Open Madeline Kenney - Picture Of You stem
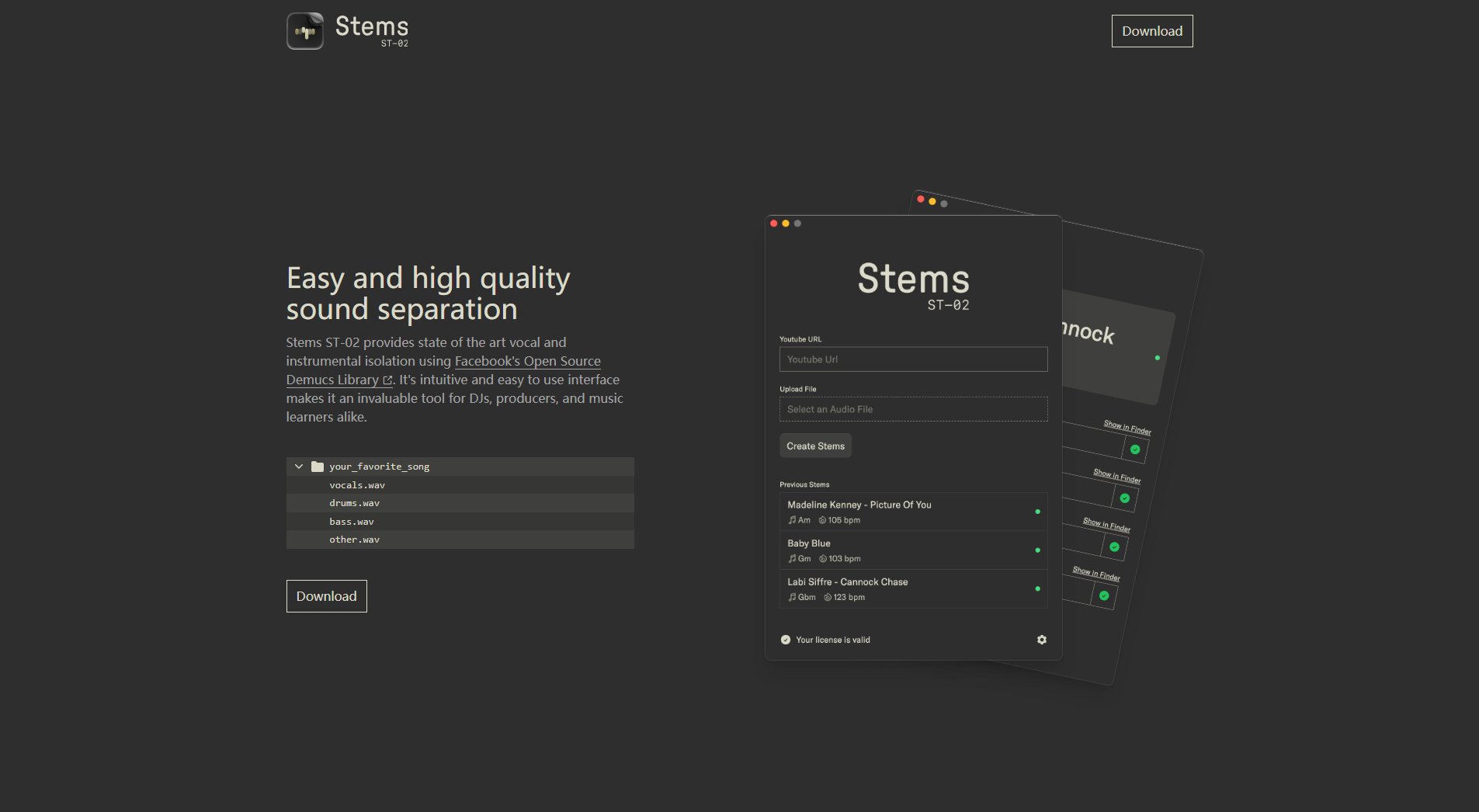The height and width of the screenshot is (812, 1479). 859,505
